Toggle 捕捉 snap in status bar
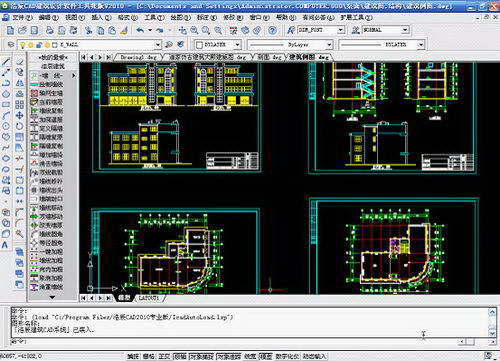 pyautogui.click(x=133, y=357)
